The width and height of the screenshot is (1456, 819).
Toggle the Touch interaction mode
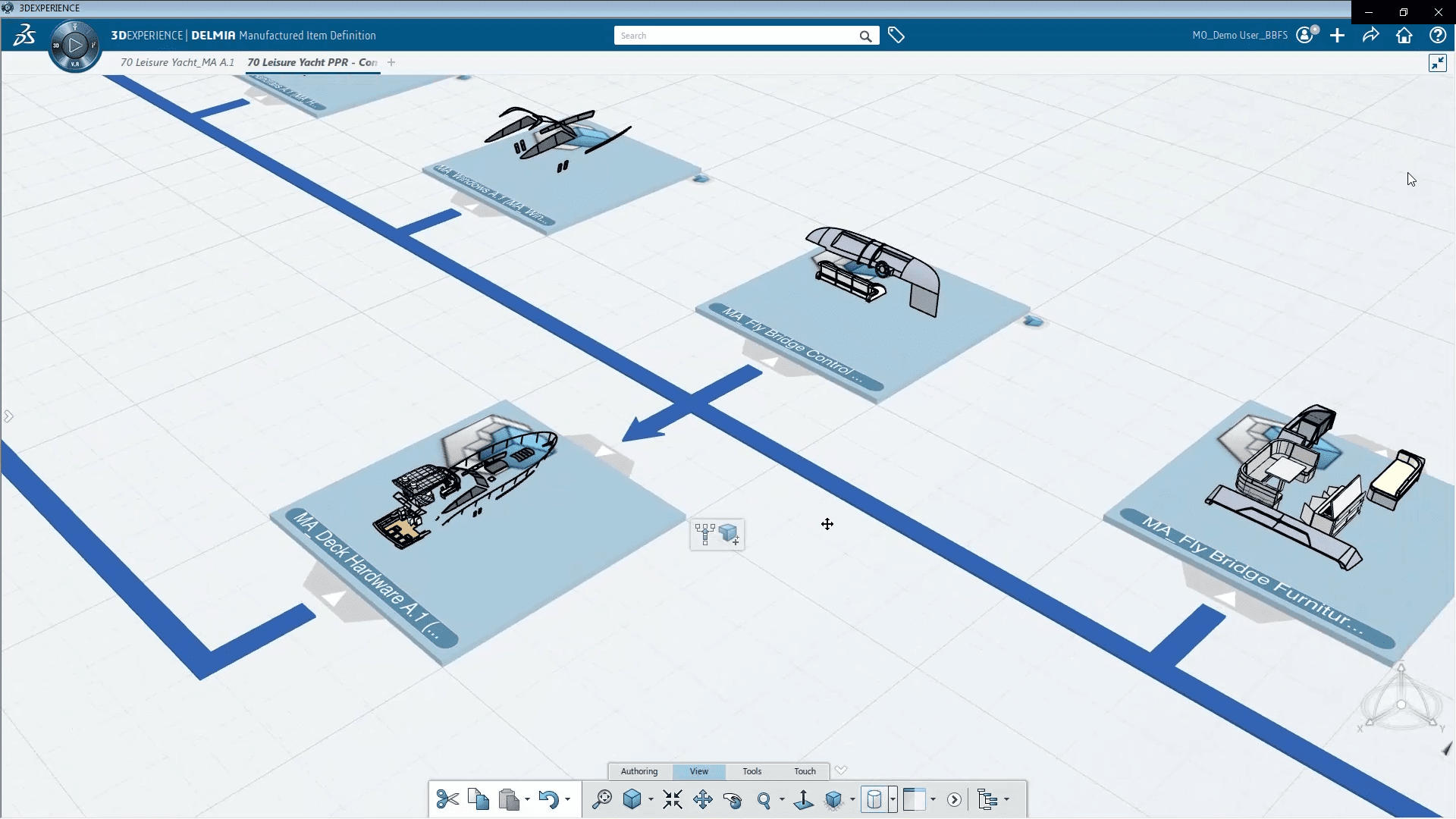pos(805,770)
